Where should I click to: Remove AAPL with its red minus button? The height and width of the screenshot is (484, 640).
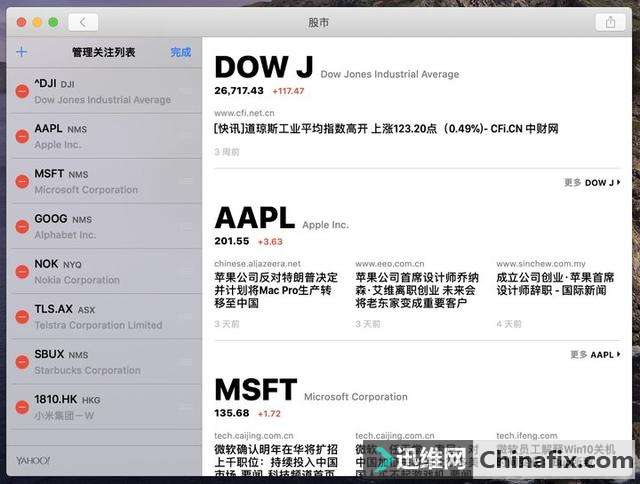pos(22,136)
